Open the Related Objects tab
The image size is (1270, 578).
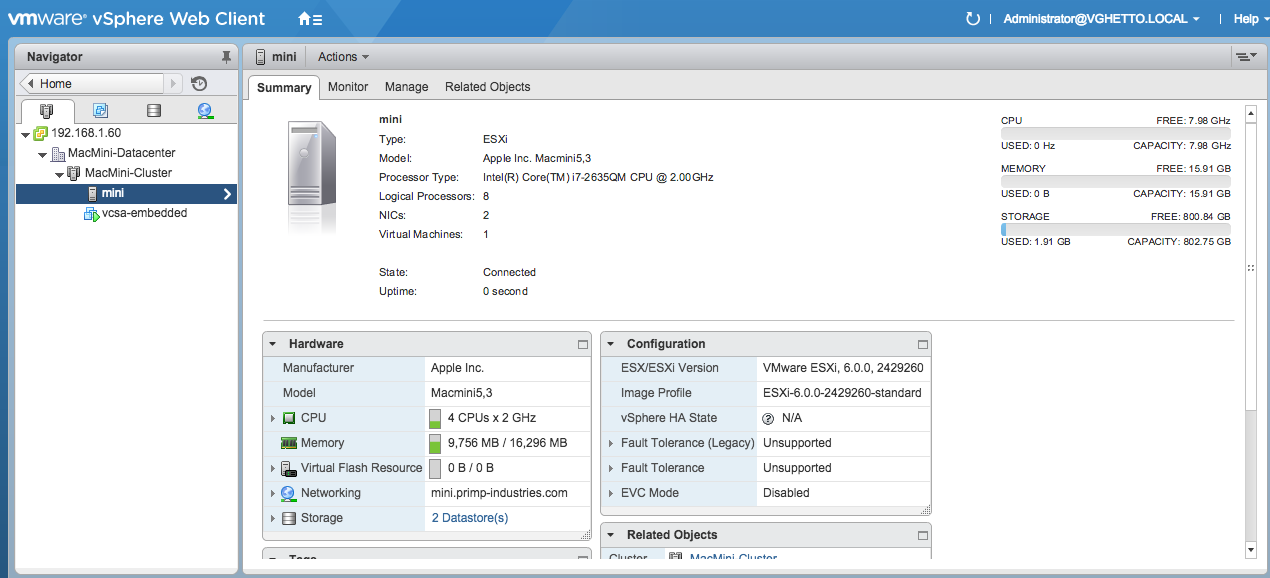(487, 87)
